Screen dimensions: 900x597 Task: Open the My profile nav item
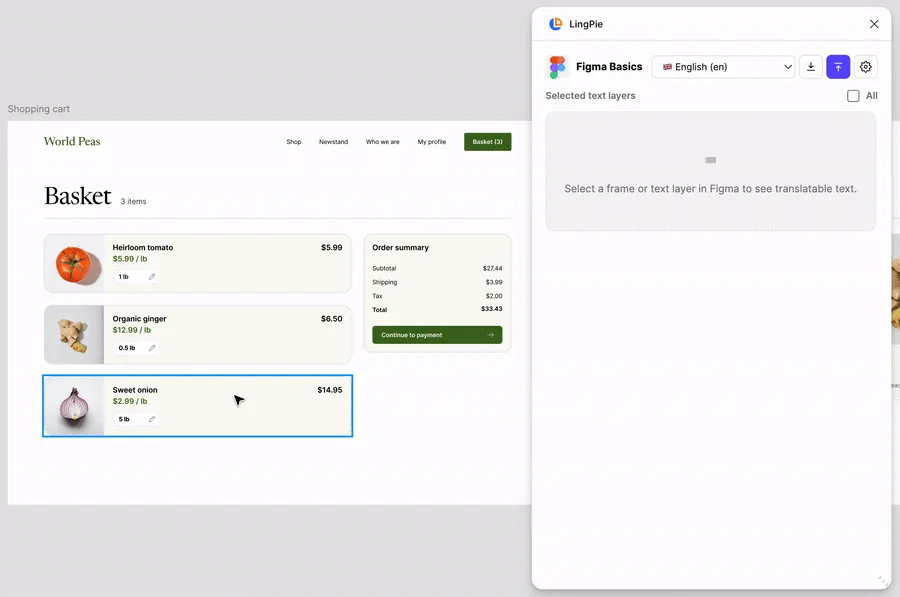coord(432,142)
